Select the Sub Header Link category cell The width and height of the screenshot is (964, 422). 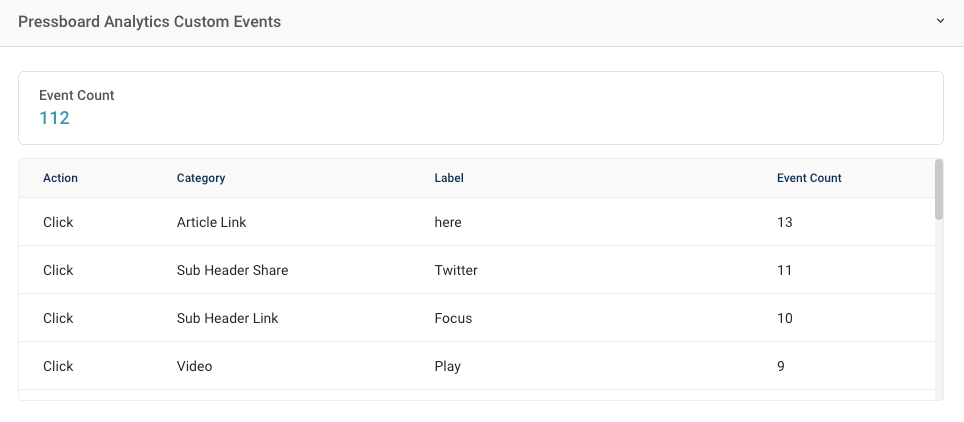pyautogui.click(x=227, y=318)
